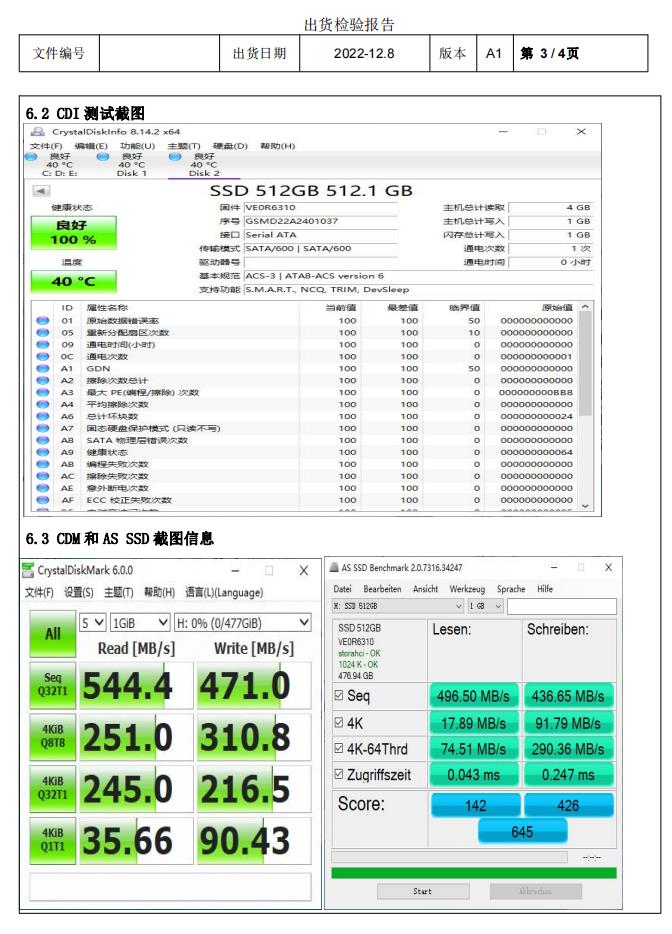Screen dimensions: 672x934
Task: Click the 4KiB Q32T1 test button
Action: coord(52,788)
